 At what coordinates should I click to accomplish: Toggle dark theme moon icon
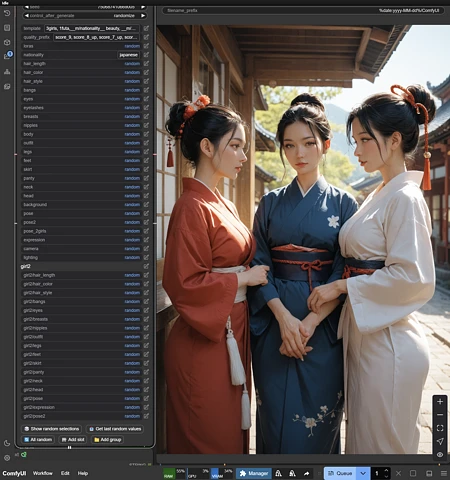[7, 443]
